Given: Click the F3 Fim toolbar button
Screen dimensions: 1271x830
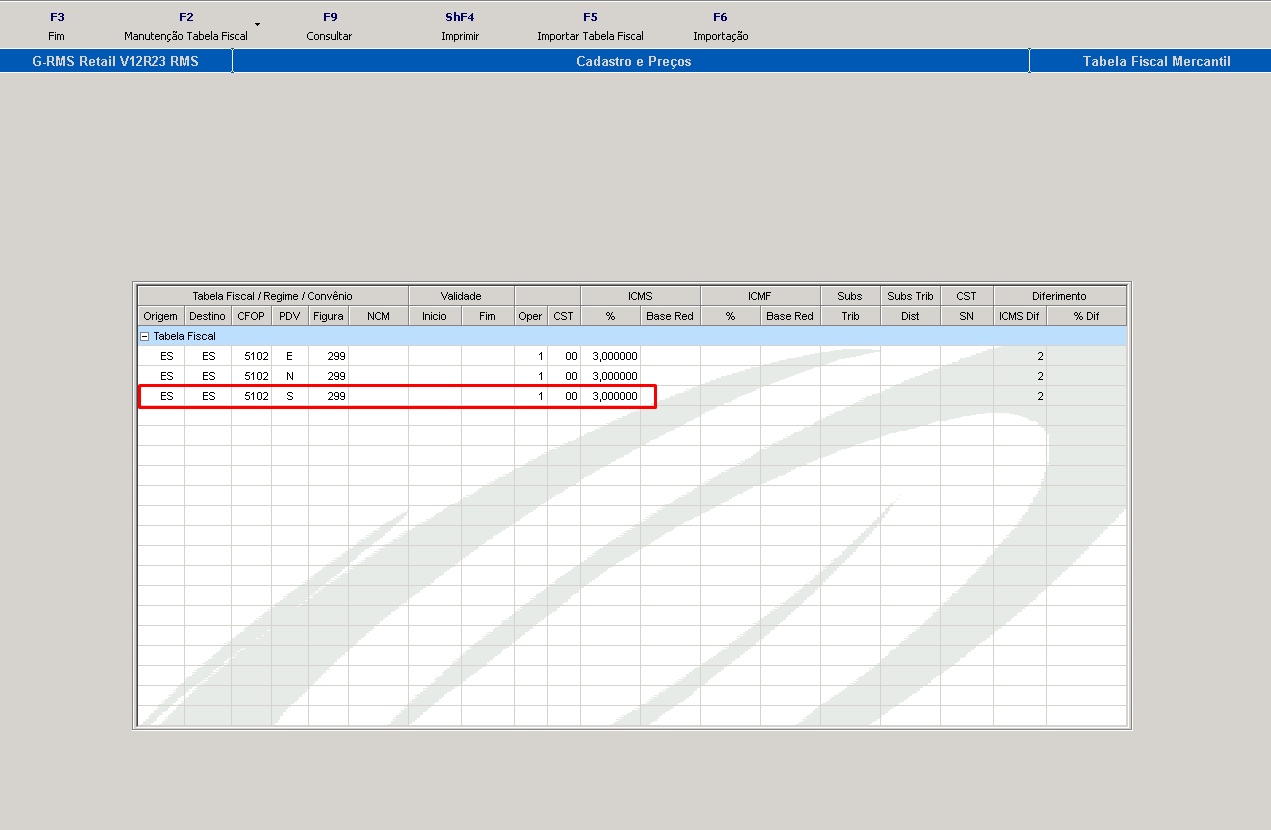Looking at the screenshot, I should (x=56, y=26).
